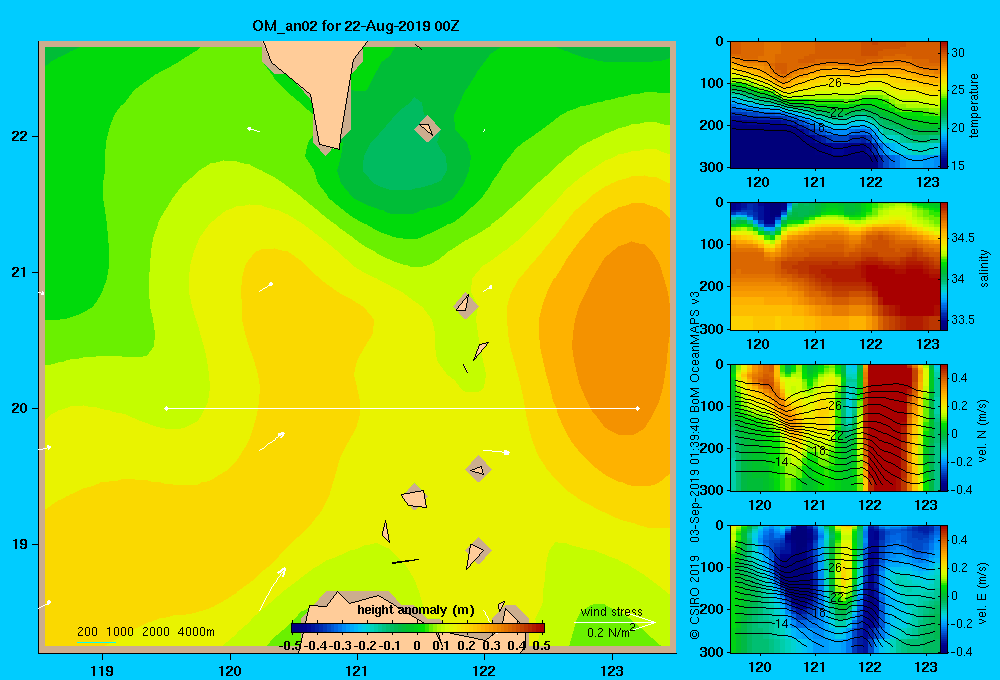Click the wind arrow near 120.2E 22N
Image resolution: width=1000 pixels, height=680 pixels.
click(x=253, y=129)
